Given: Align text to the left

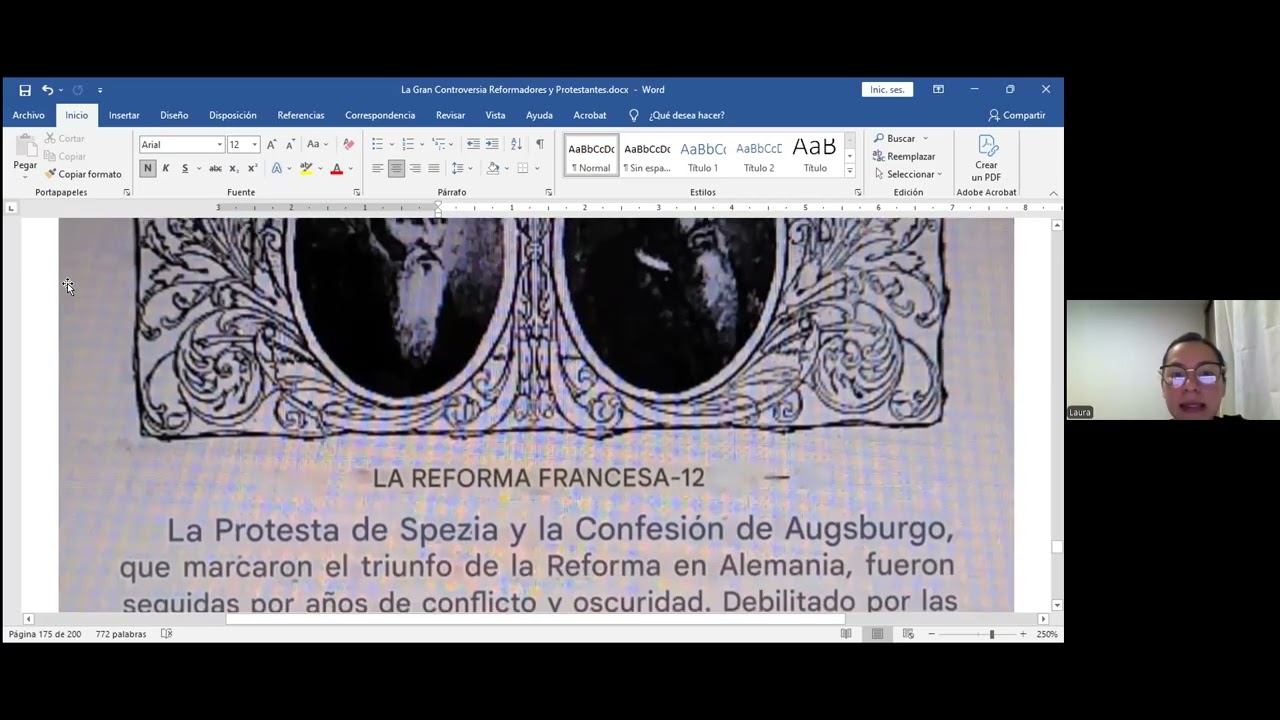Looking at the screenshot, I should tap(377, 168).
